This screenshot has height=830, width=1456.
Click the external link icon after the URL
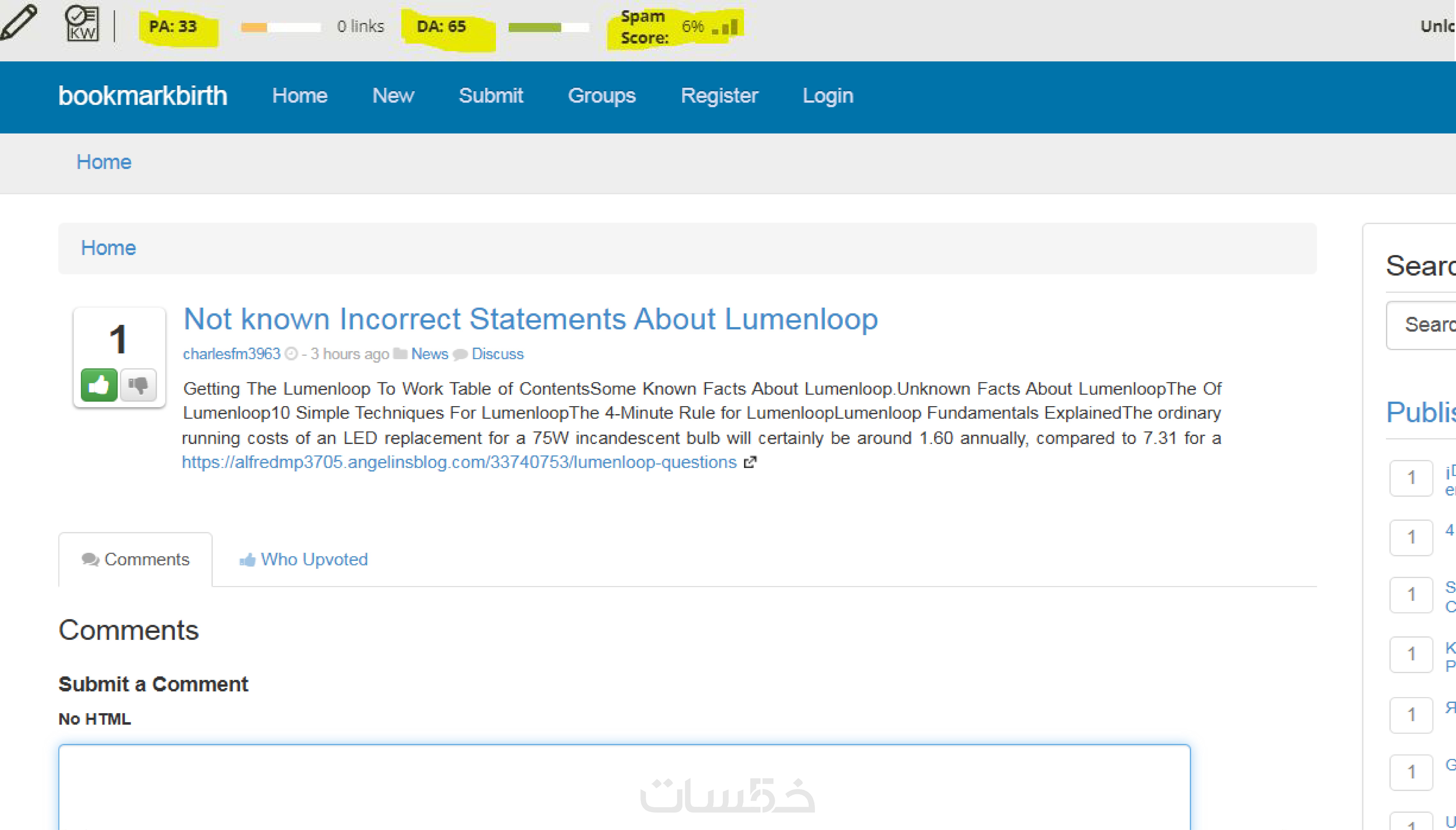(x=750, y=462)
